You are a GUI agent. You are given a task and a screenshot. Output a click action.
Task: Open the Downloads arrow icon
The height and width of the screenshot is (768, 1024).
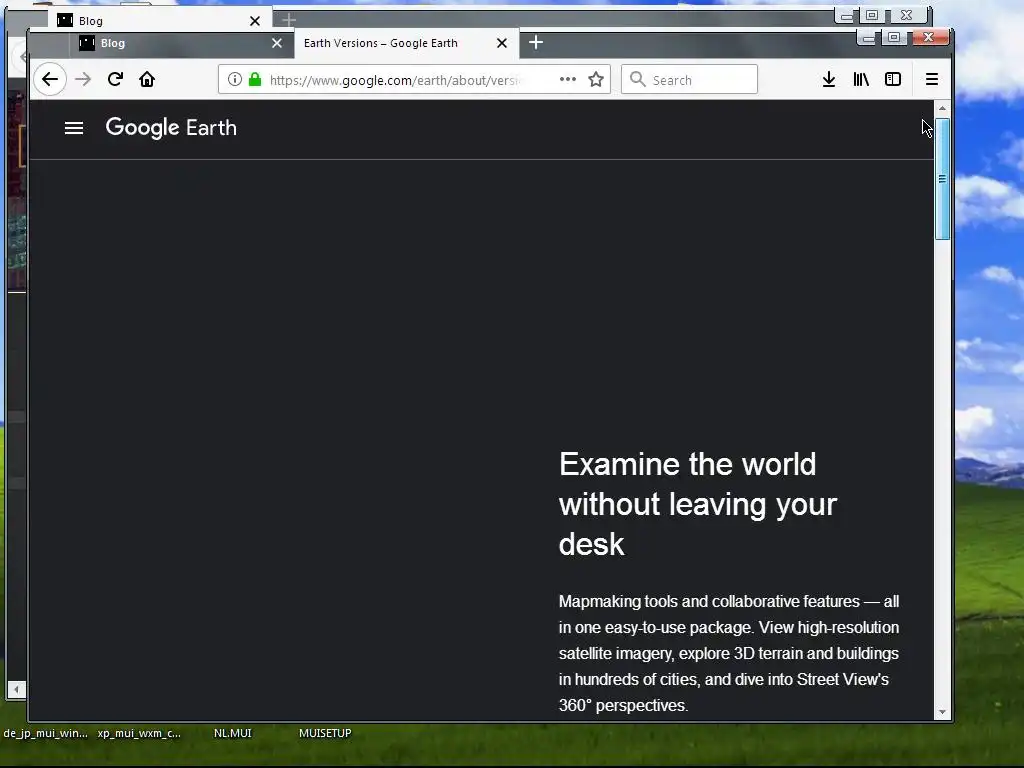829,80
